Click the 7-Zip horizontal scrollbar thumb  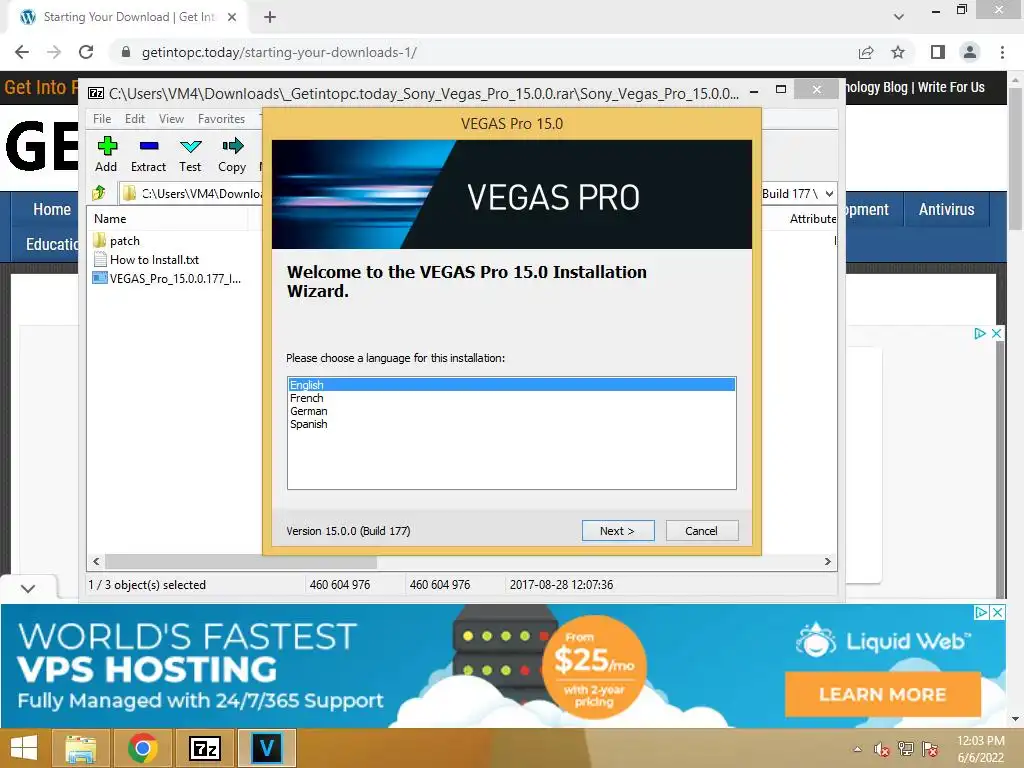coord(241,562)
